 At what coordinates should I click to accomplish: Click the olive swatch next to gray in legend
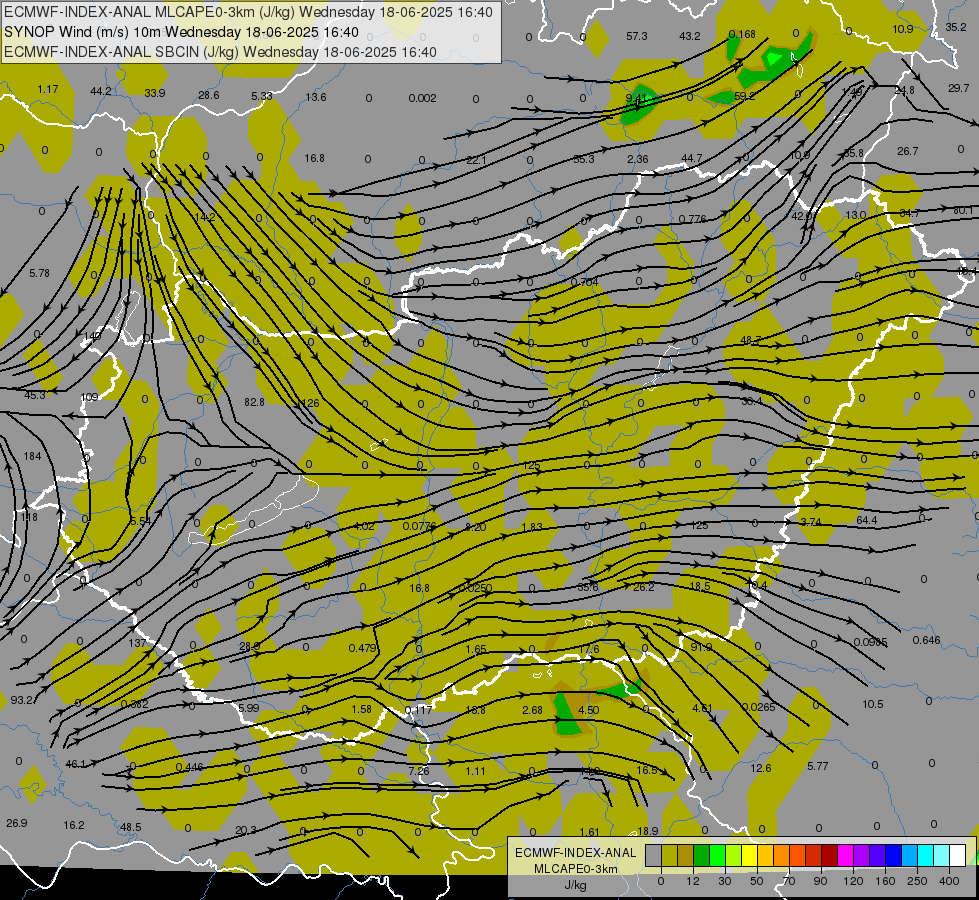tap(669, 855)
